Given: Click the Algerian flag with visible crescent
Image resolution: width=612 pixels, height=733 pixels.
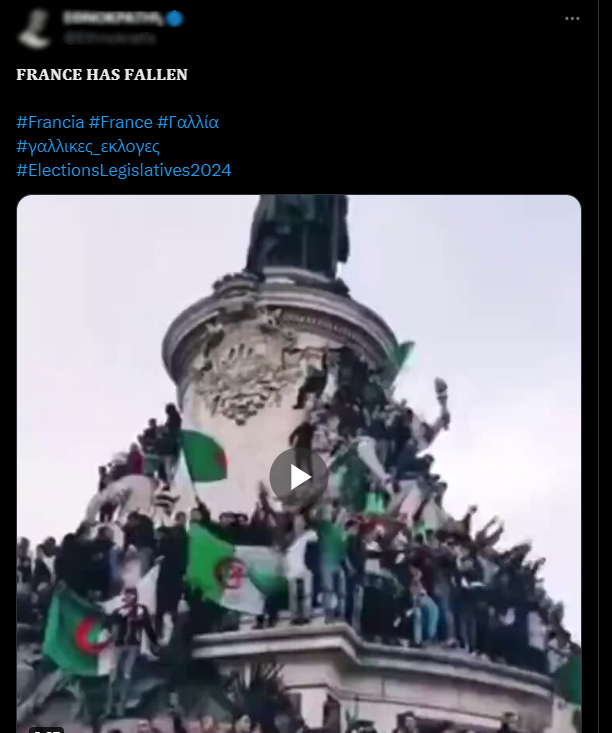Looking at the screenshot, I should (x=77, y=632).
